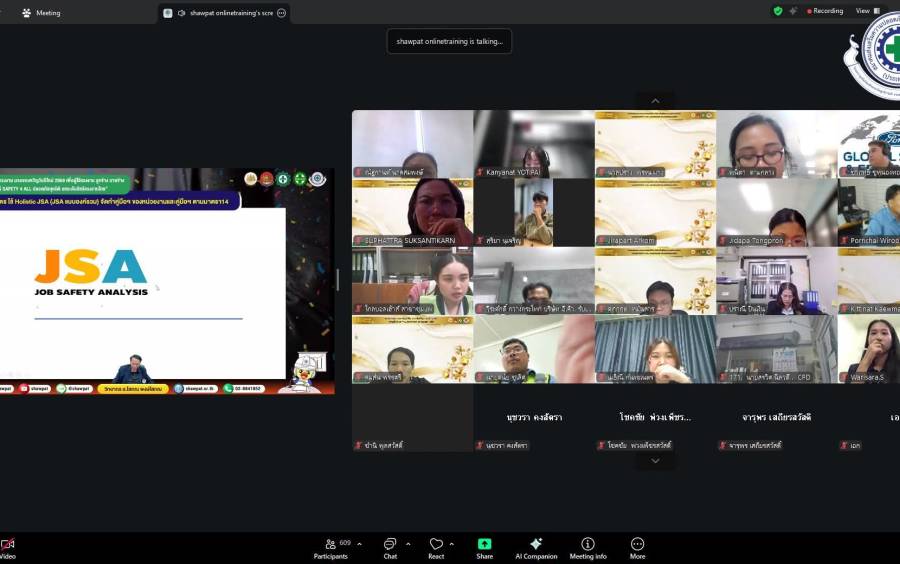Click the LINE @shawpat badge on shared screen
This screenshot has width=900, height=564.
tap(75, 388)
